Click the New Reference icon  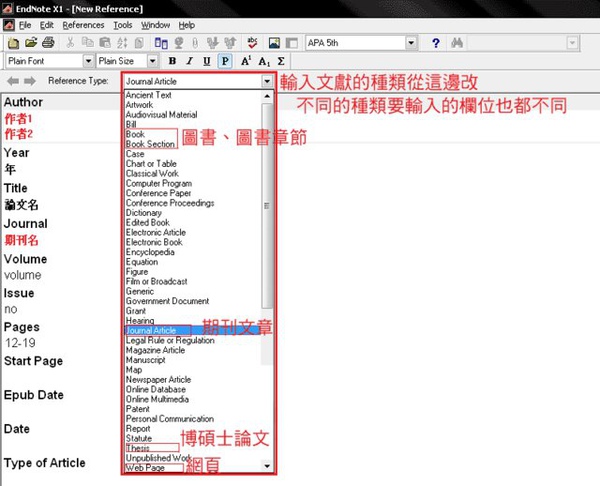[161, 43]
